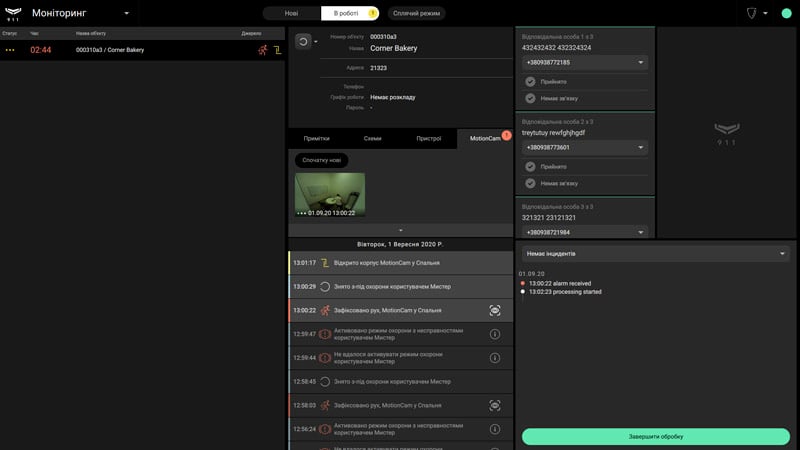Click the yellow tamper icon in Corner Bakery row
This screenshot has width=800, height=450.
278,50
